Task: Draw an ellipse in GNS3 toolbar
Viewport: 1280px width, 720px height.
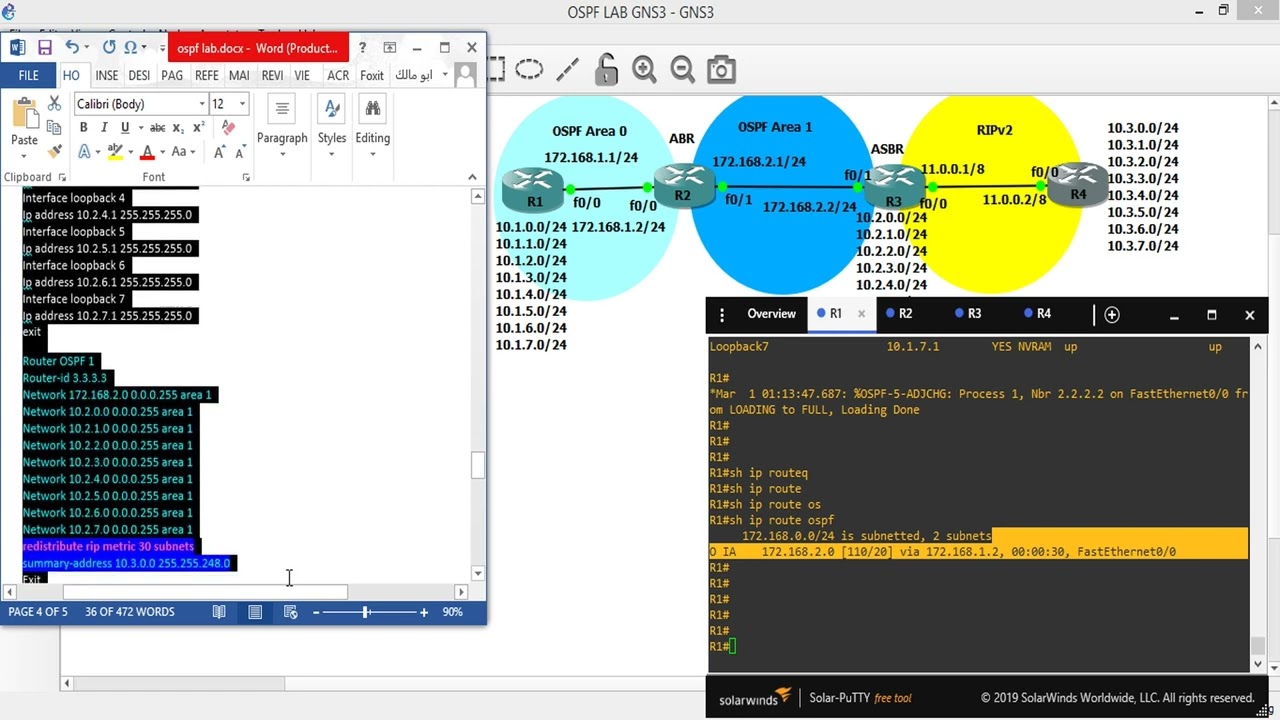Action: (x=529, y=69)
